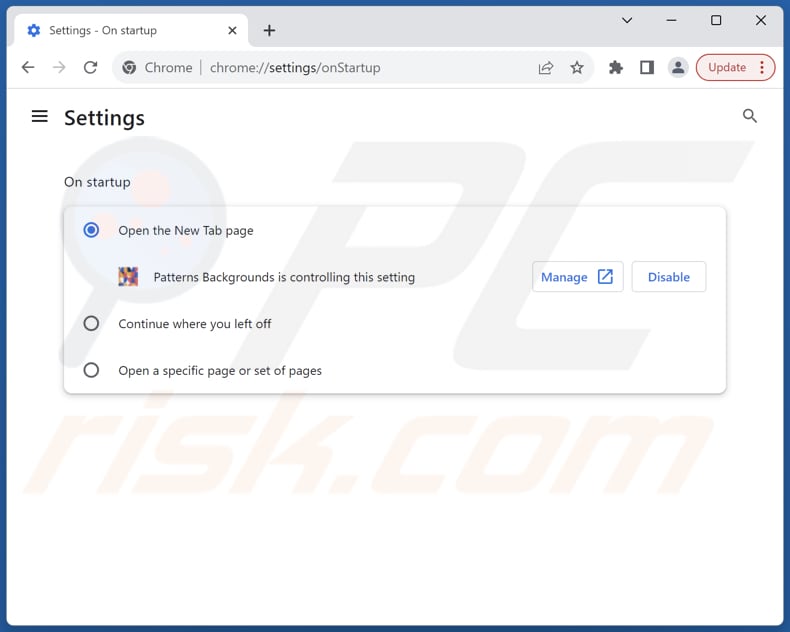This screenshot has width=790, height=632.
Task: Open the tab search chevron
Action: (627, 21)
